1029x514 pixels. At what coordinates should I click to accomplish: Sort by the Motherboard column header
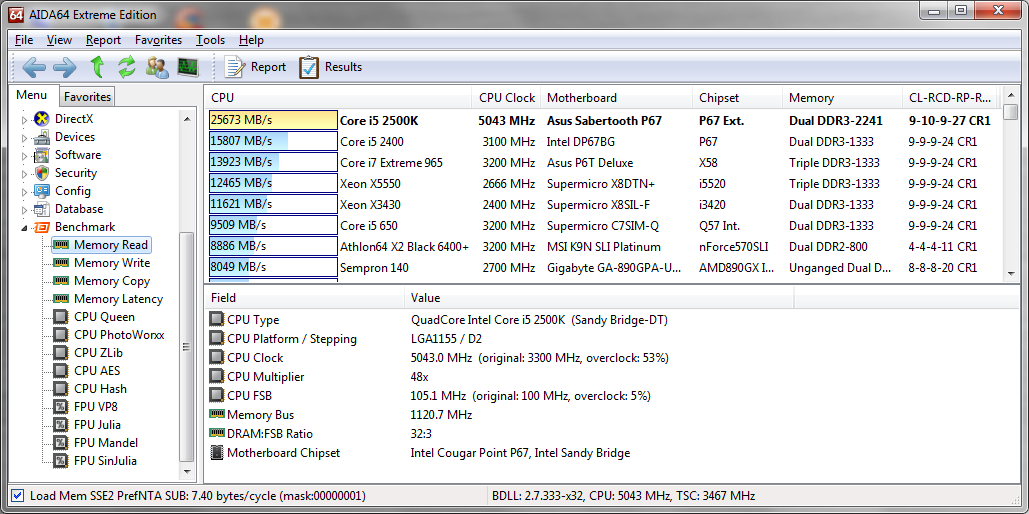pos(616,98)
